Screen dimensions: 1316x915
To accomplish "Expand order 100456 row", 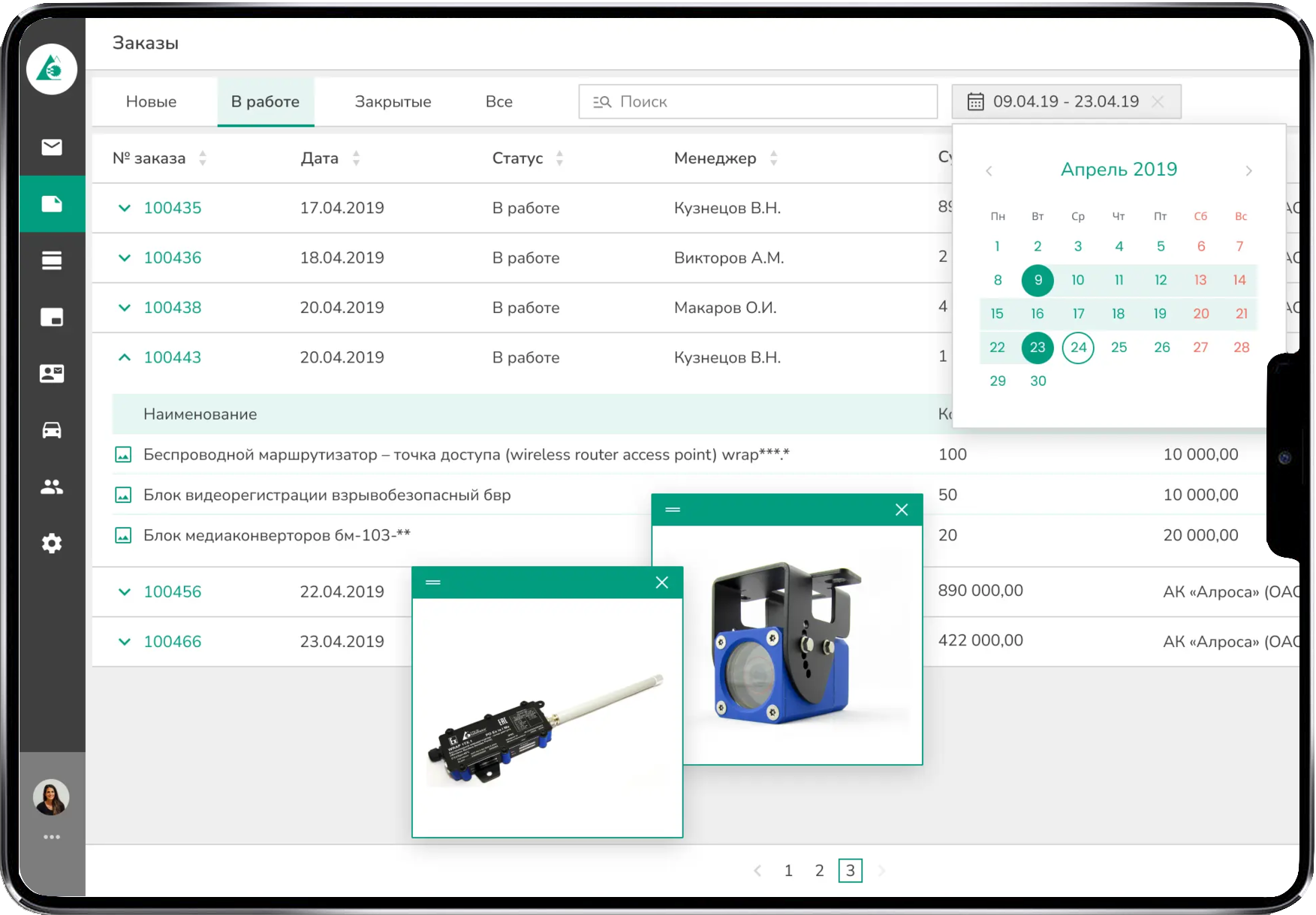I will point(125,591).
